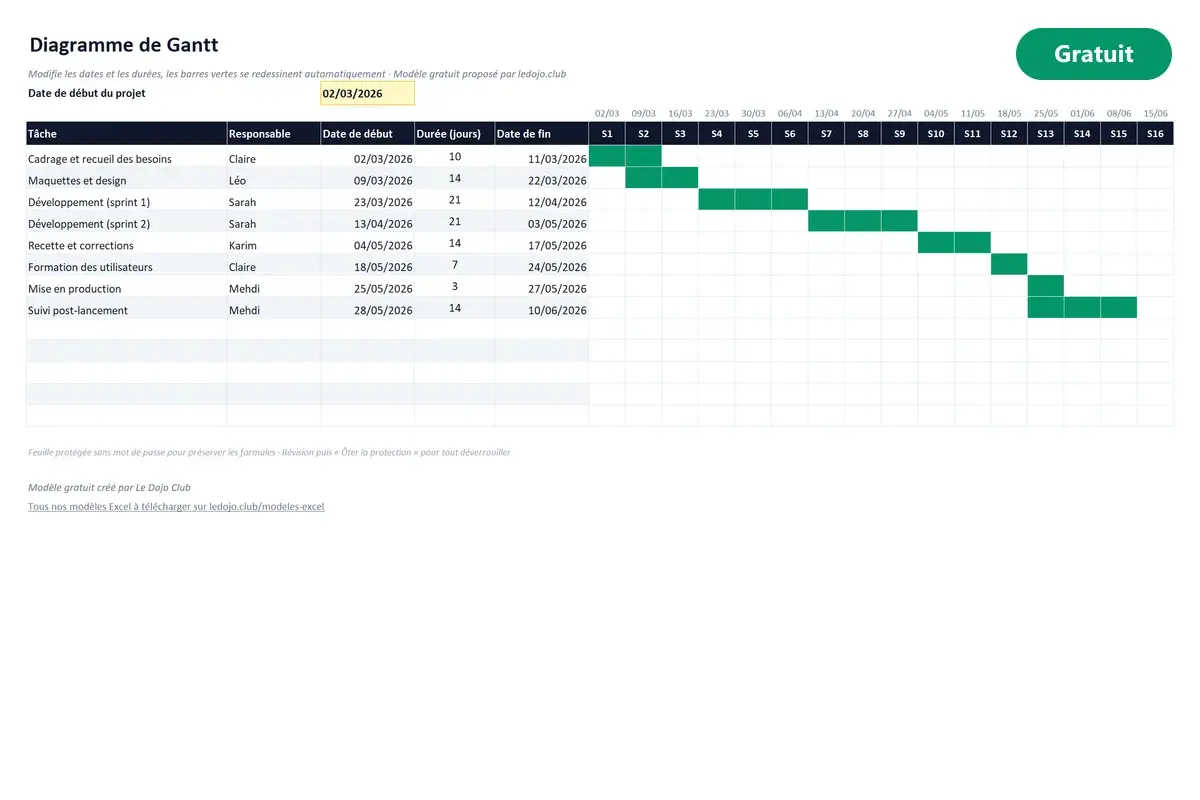The height and width of the screenshot is (800, 1200).
Task: Click the 'Date de début du projet' label
Action: [87, 93]
